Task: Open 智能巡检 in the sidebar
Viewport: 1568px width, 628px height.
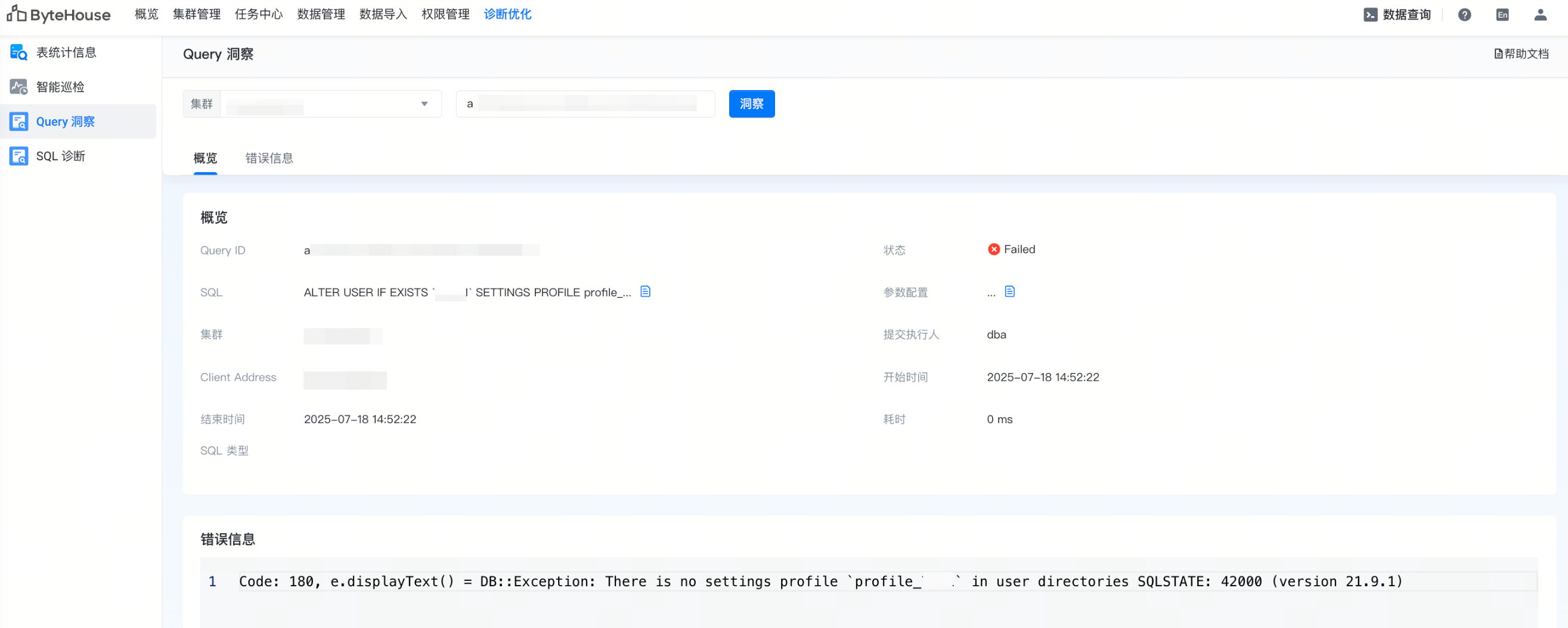Action: (60, 87)
